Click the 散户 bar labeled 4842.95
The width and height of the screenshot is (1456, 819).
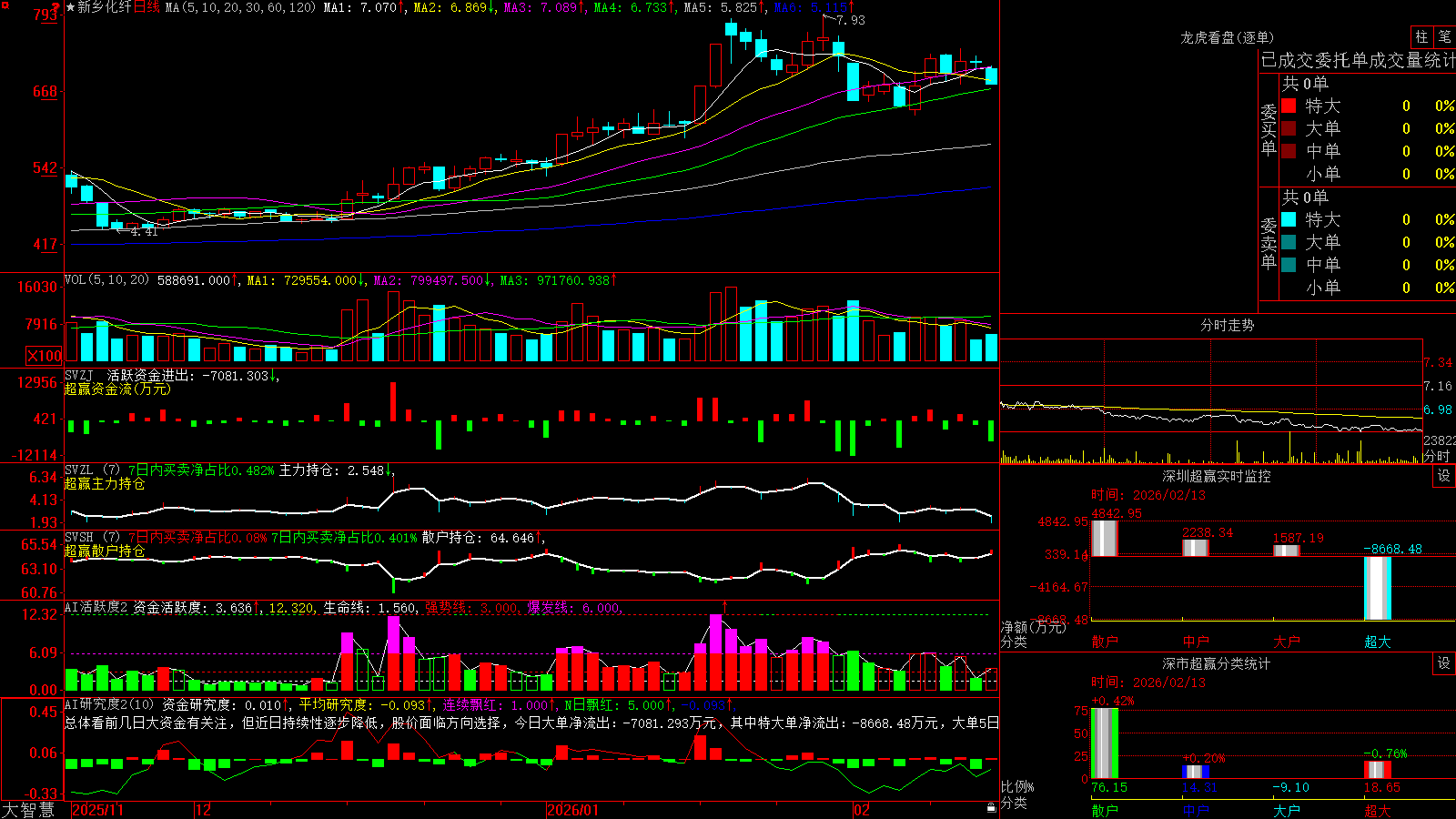[x=1104, y=538]
